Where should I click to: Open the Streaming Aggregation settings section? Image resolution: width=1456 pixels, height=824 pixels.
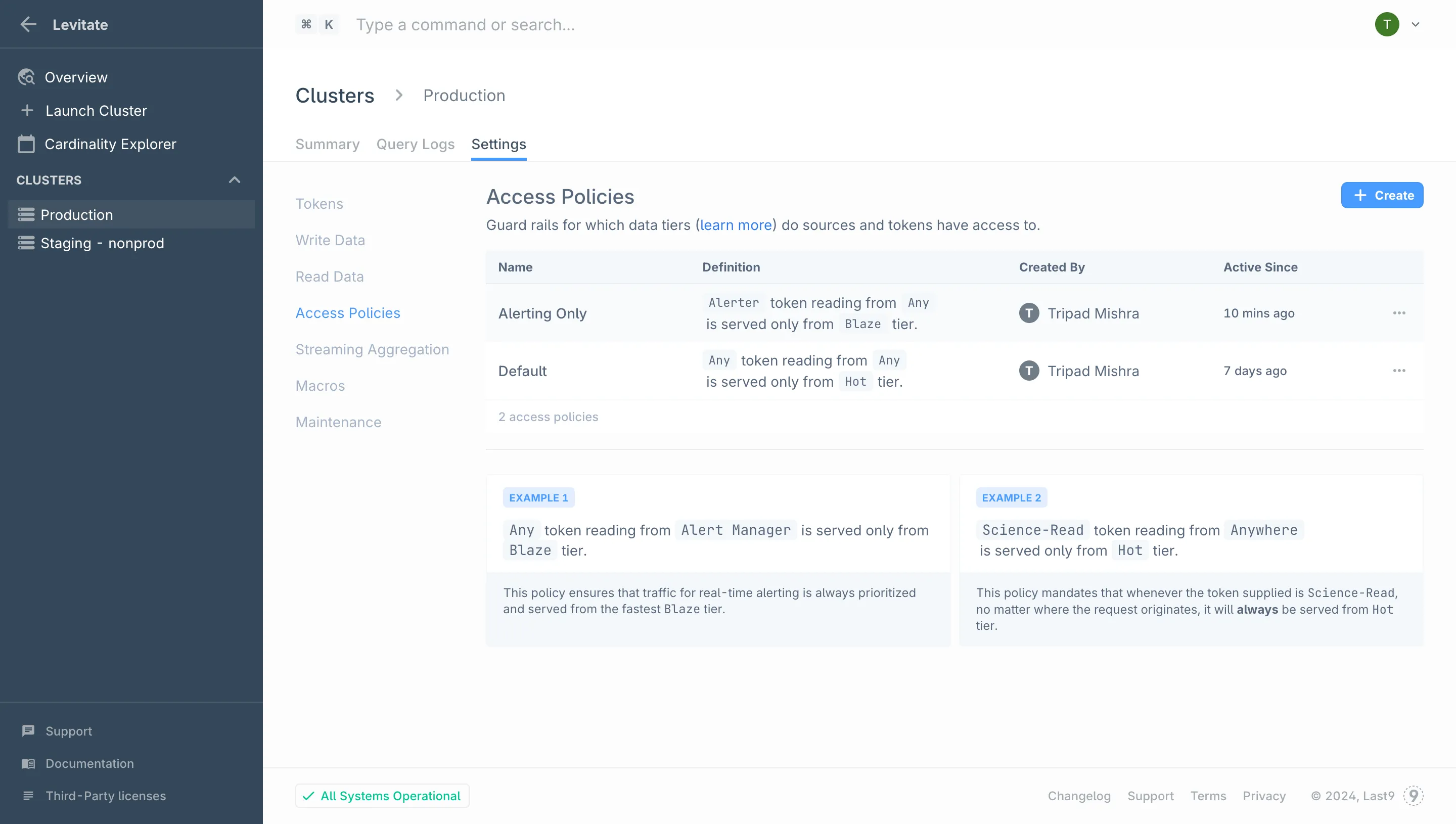coord(372,349)
